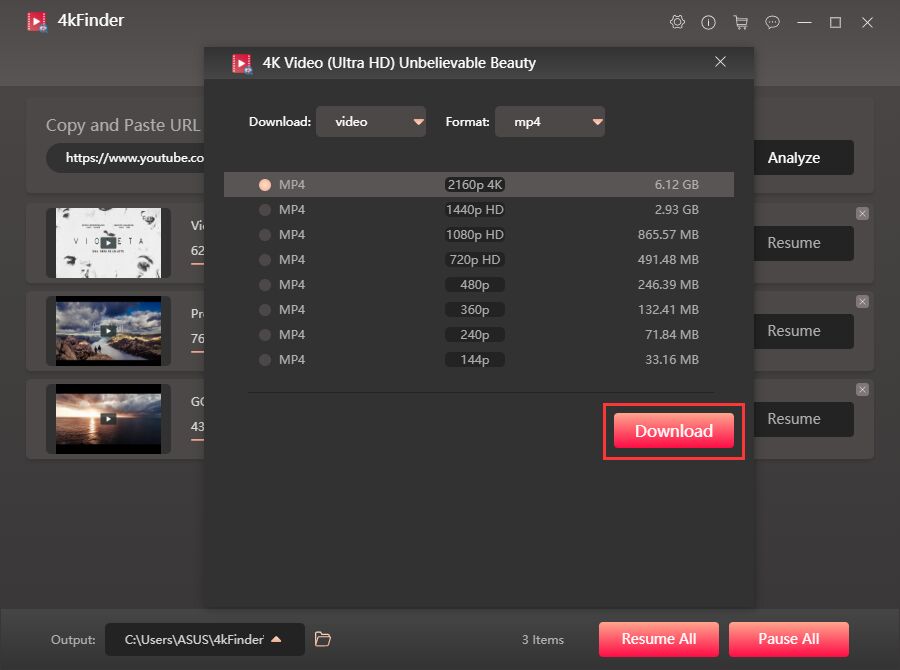Choose the 720p HD radio button
The width and height of the screenshot is (900, 670).
(265, 260)
